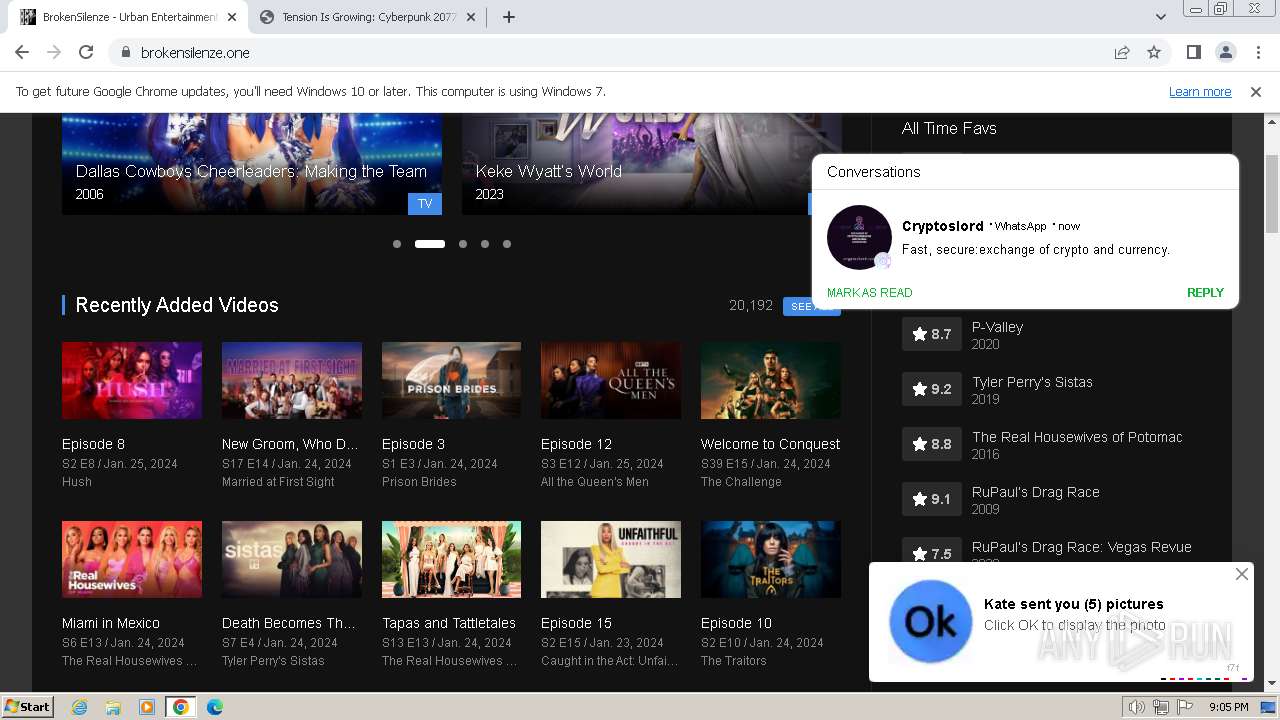Open Prison Brides Episode 3 thumbnail
Viewport: 1280px width, 720px height.
tap(451, 381)
